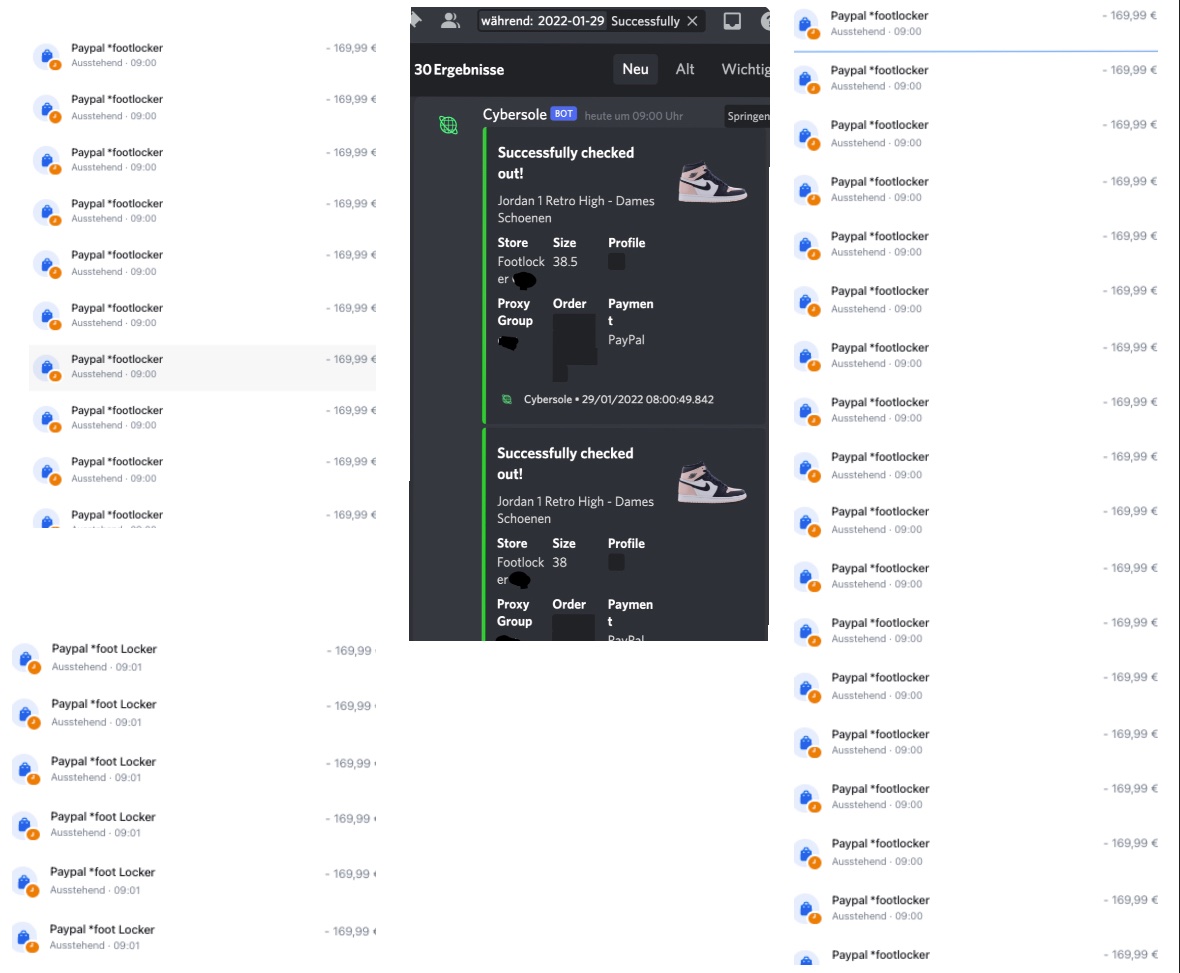
Task: Click the 'während: 2022-01-29' search filter
Action: (543, 21)
